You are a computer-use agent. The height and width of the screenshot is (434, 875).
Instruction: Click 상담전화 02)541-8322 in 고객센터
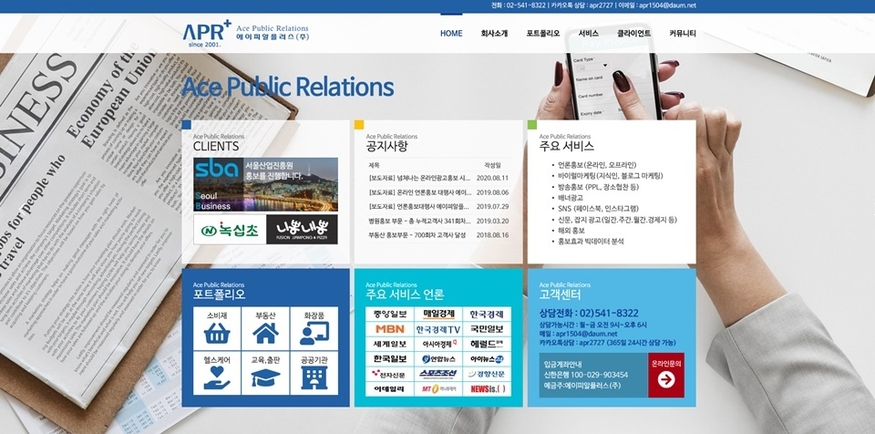589,313
